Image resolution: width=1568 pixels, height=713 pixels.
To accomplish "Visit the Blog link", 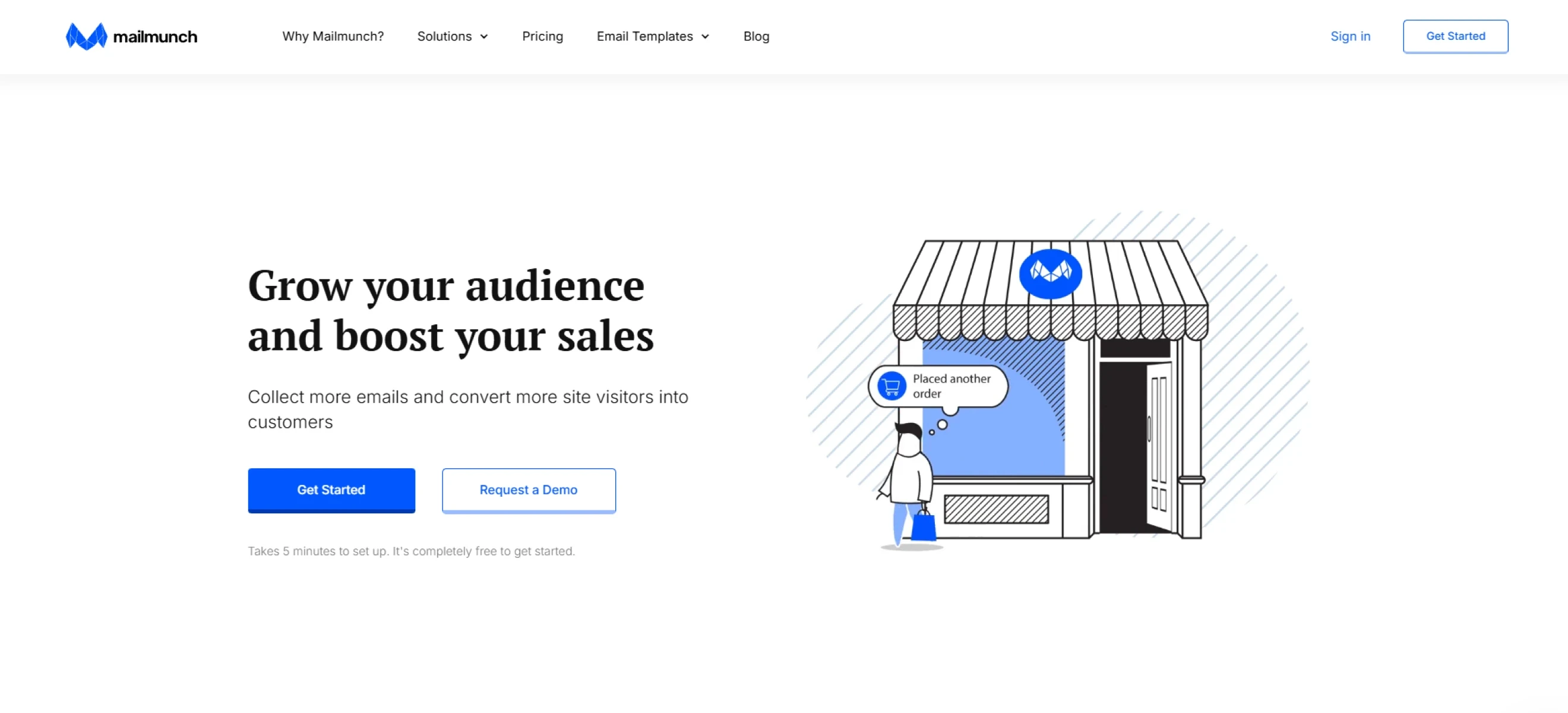I will (756, 36).
